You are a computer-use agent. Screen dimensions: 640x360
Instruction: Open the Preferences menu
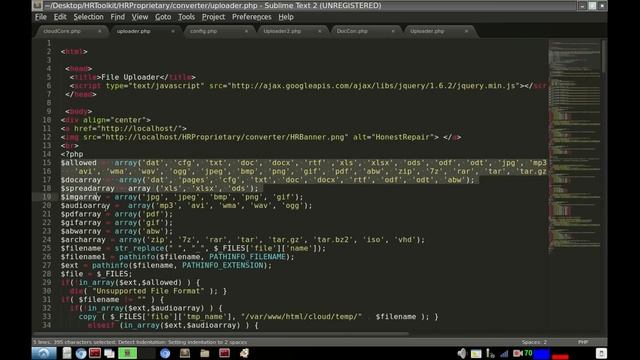click(x=251, y=17)
